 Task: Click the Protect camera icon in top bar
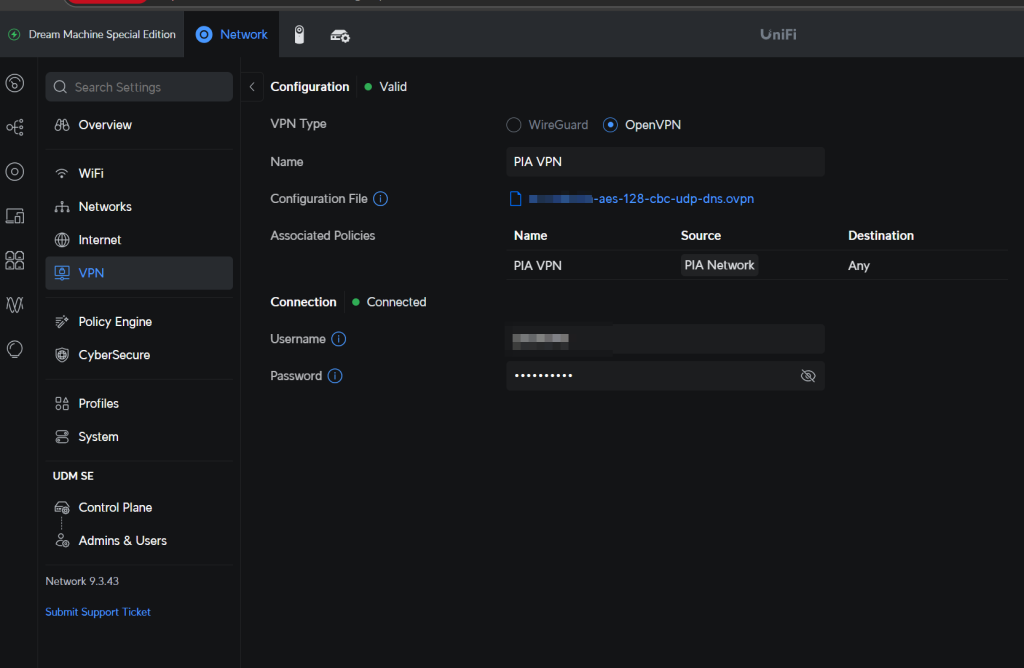pos(299,35)
